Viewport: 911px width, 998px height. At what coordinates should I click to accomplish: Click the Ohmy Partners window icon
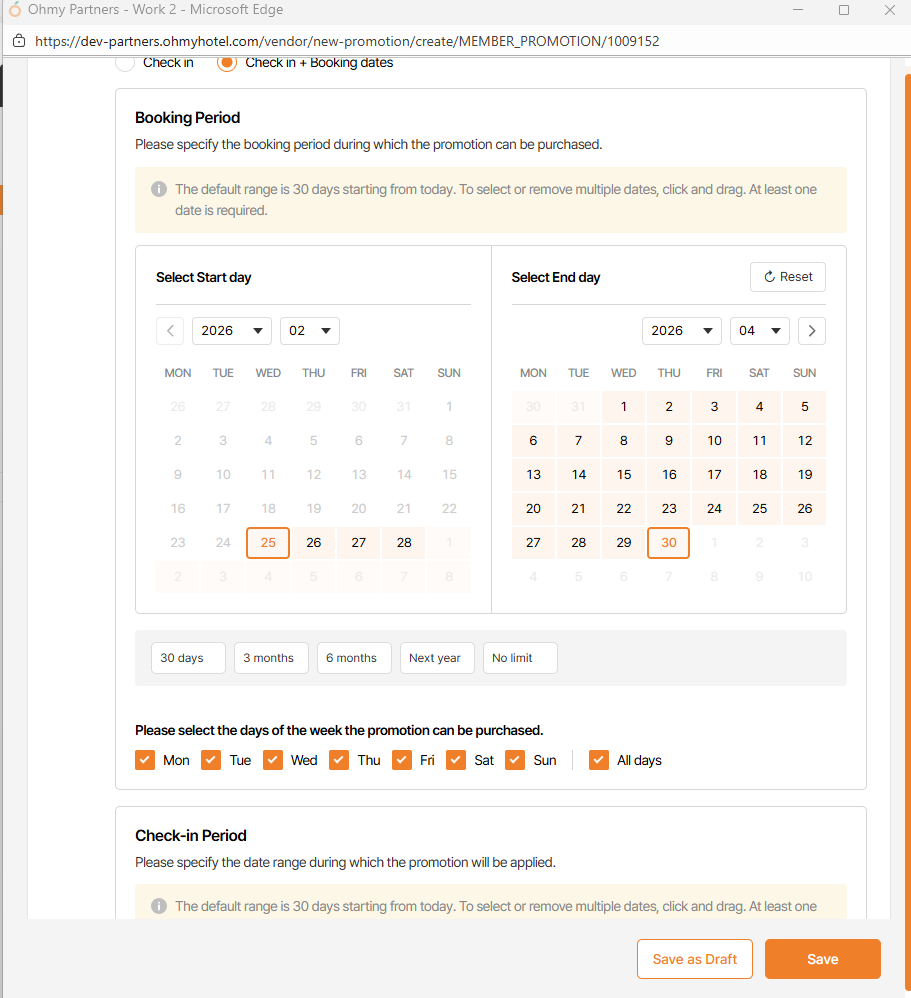pyautogui.click(x=14, y=10)
